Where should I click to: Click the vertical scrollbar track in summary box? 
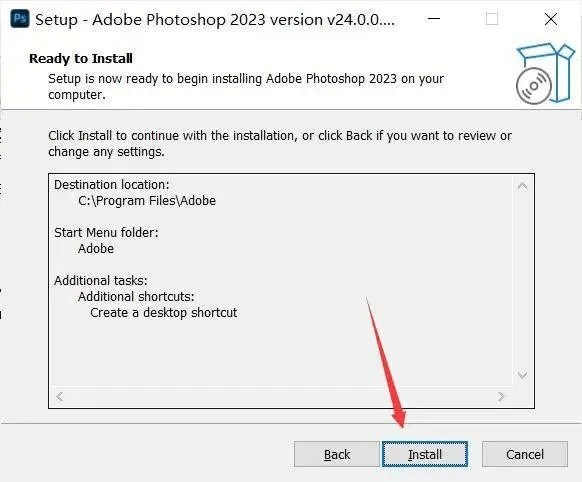(522, 280)
